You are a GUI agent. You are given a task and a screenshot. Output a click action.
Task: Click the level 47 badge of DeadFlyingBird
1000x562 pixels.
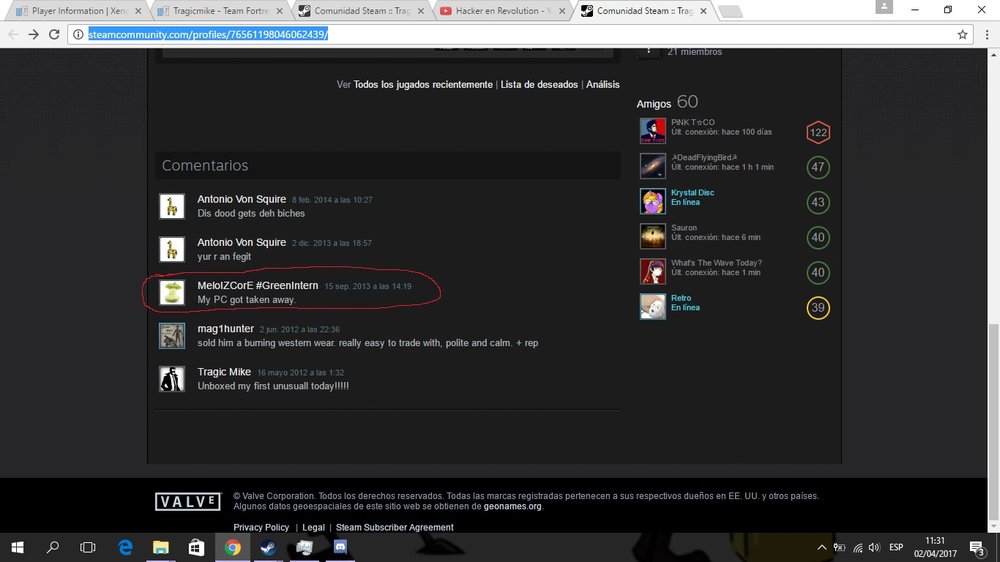coord(818,167)
